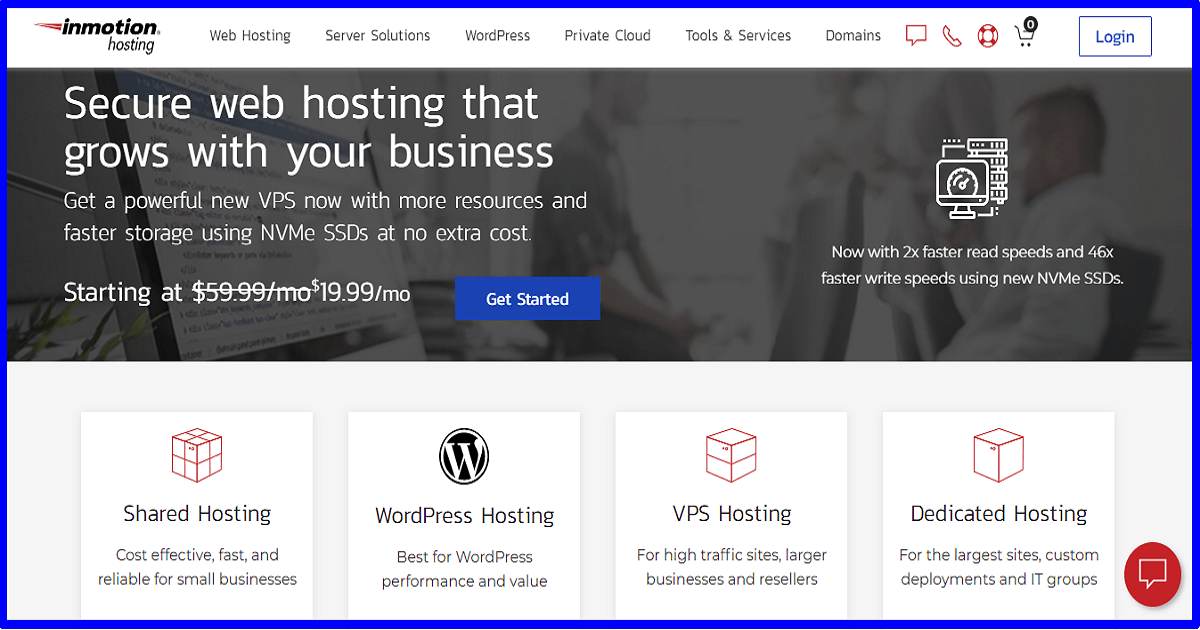Open the Shared Hosting title link
Image resolution: width=1200 pixels, height=630 pixels.
click(197, 514)
